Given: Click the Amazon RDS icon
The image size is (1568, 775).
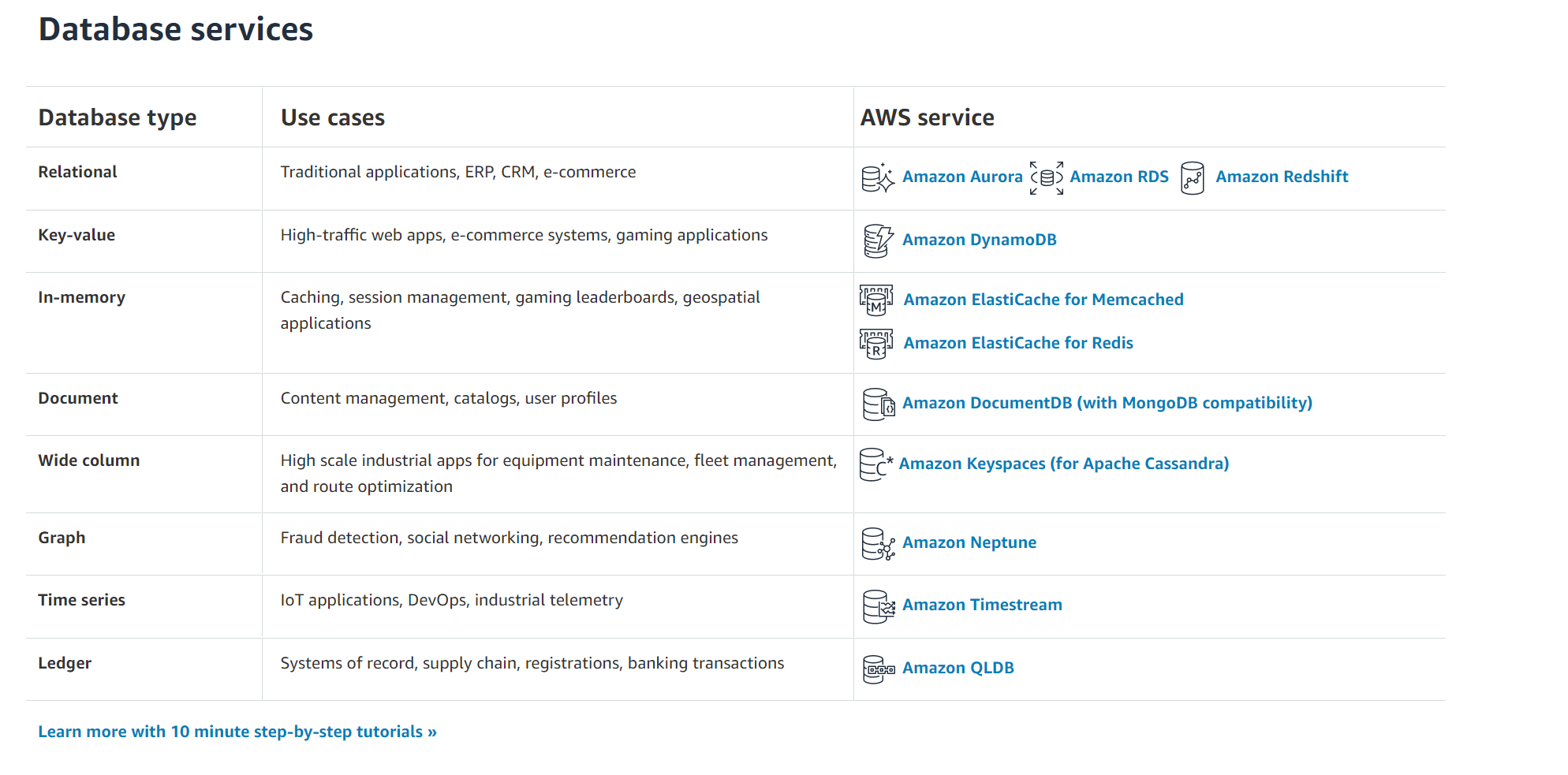Looking at the screenshot, I should coord(1047,178).
